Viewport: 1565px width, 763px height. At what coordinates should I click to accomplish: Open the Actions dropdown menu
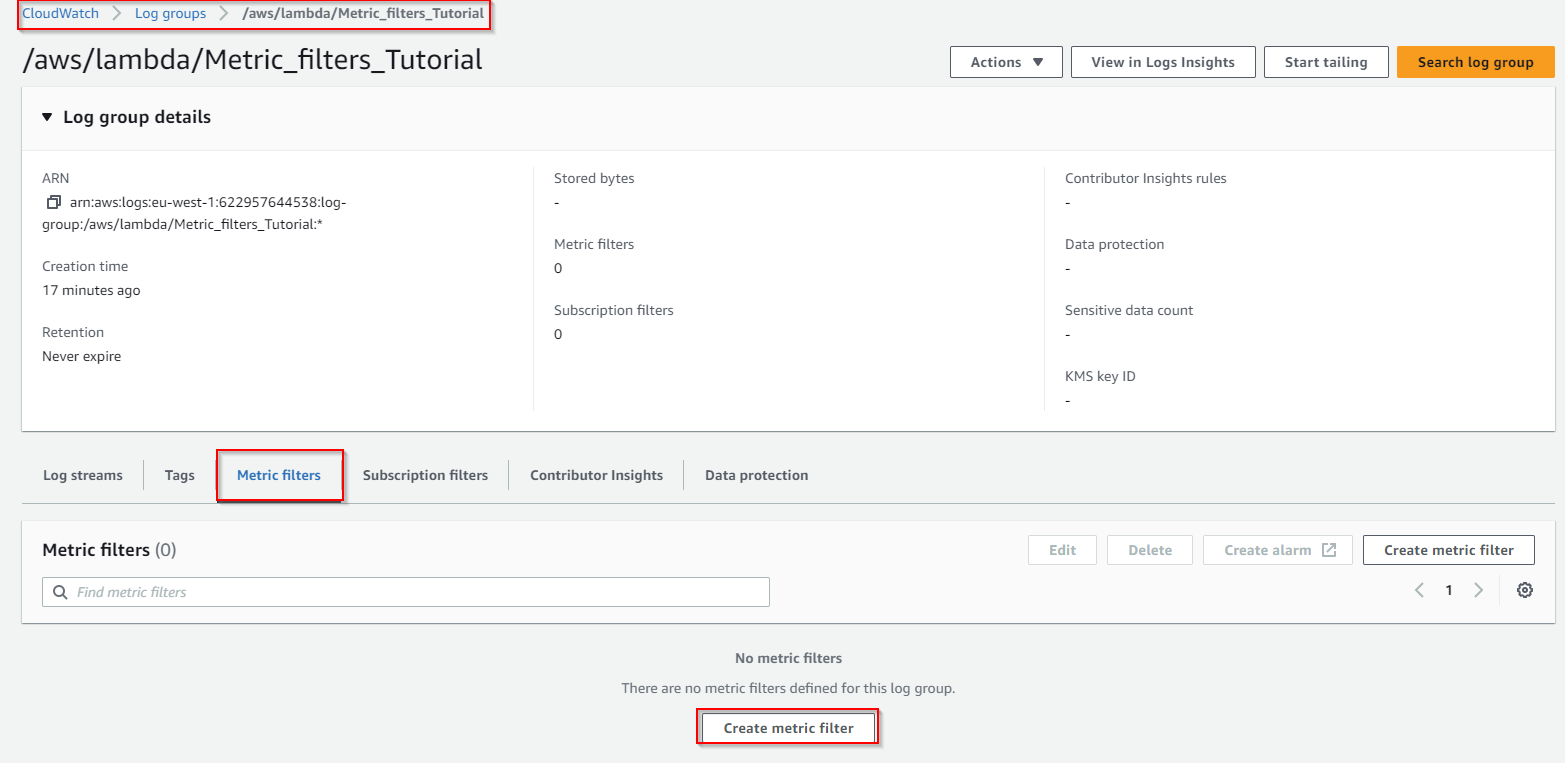click(x=1005, y=61)
